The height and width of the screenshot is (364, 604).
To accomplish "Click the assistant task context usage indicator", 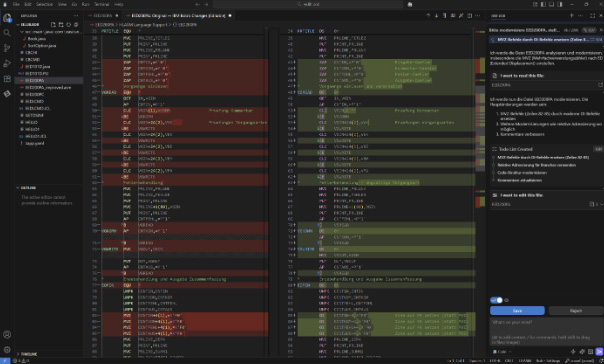I will tap(570, 30).
